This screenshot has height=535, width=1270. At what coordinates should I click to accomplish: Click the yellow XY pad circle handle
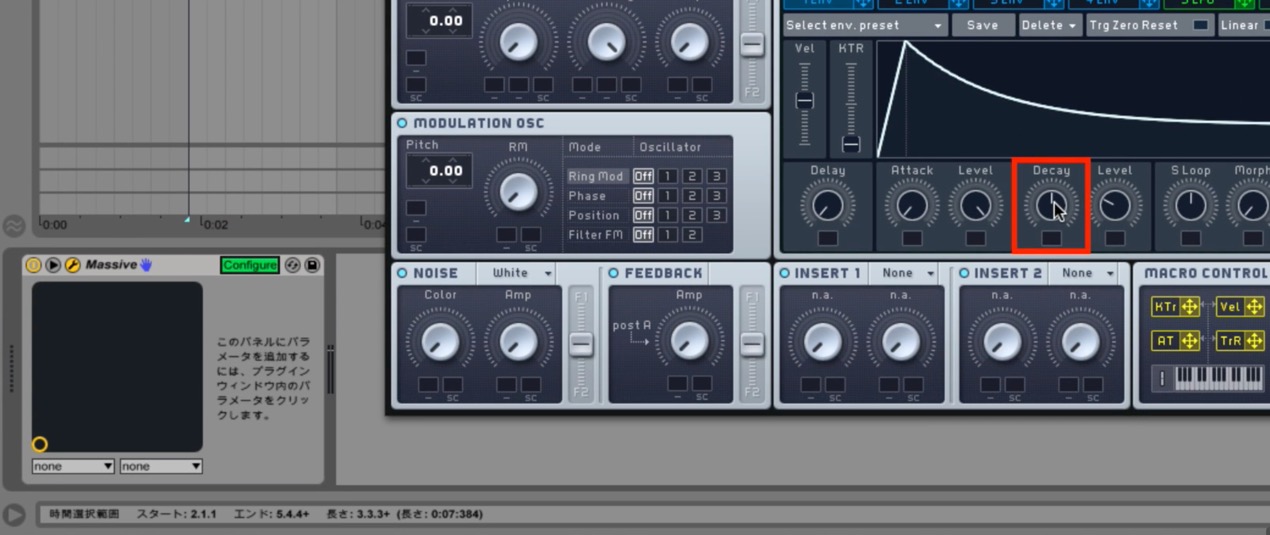click(x=40, y=444)
